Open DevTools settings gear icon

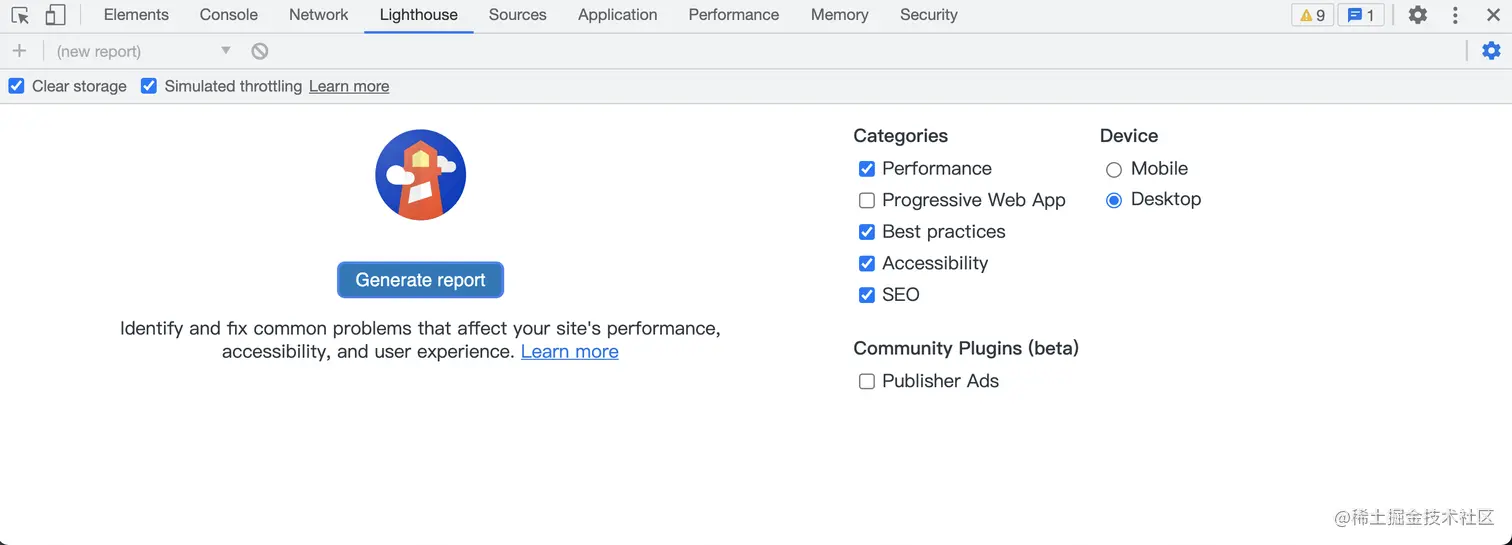pos(1417,15)
